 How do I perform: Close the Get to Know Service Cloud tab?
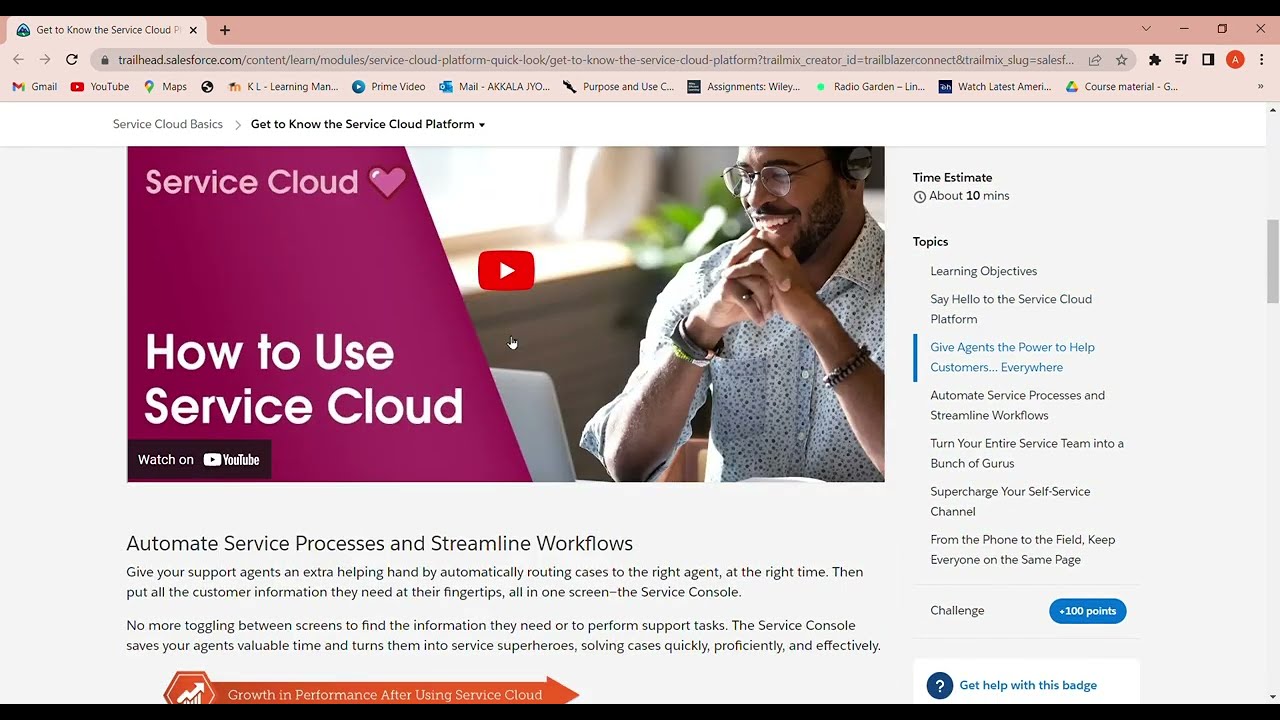coord(193,30)
